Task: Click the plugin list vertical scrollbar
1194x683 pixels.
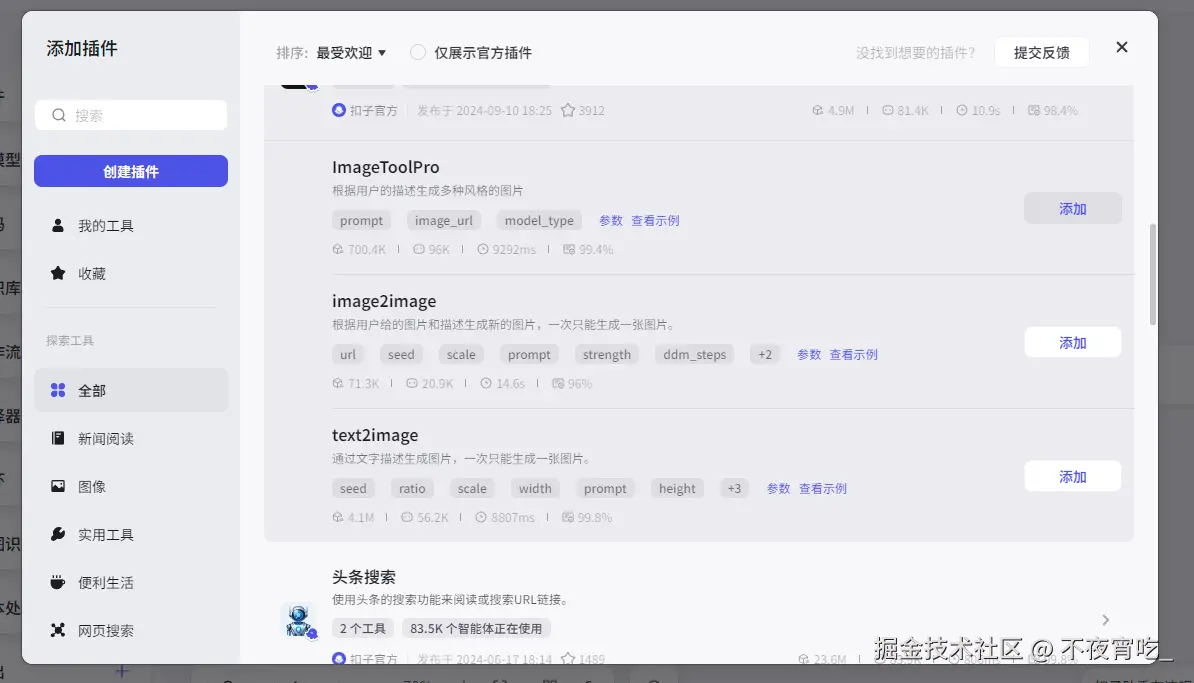Action: point(1152,274)
